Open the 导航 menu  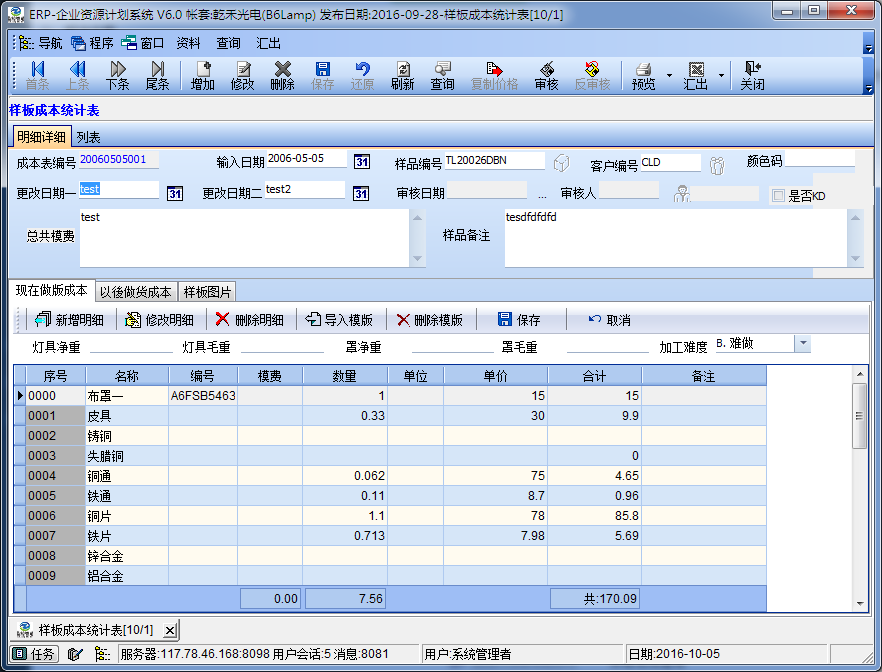click(x=41, y=43)
